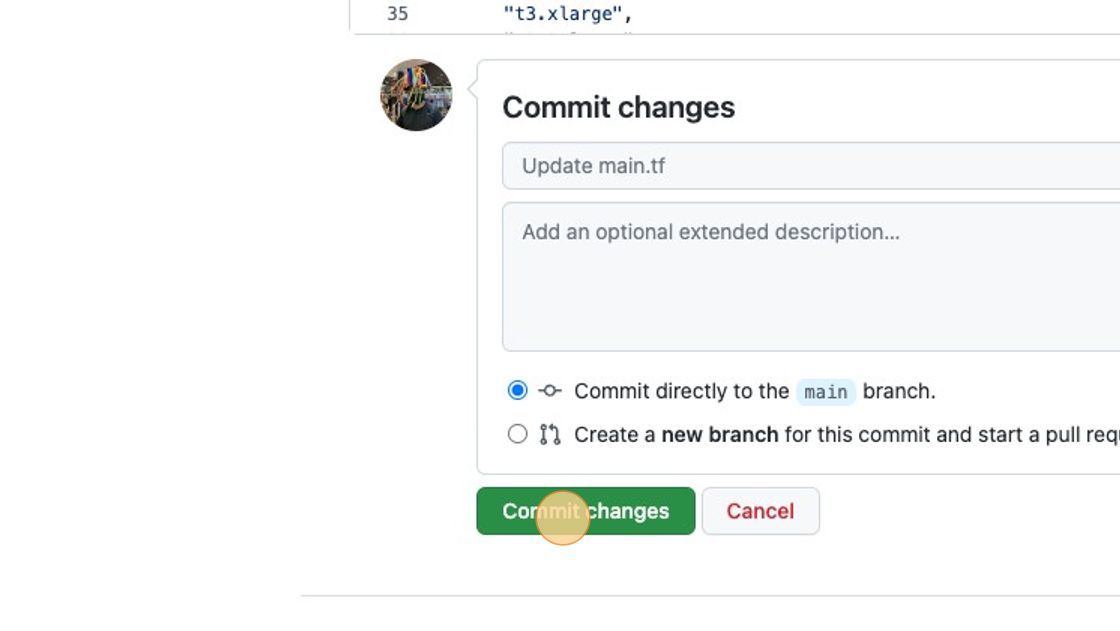1120x631 pixels.
Task: Click the green Commit changes button
Action: pos(586,511)
